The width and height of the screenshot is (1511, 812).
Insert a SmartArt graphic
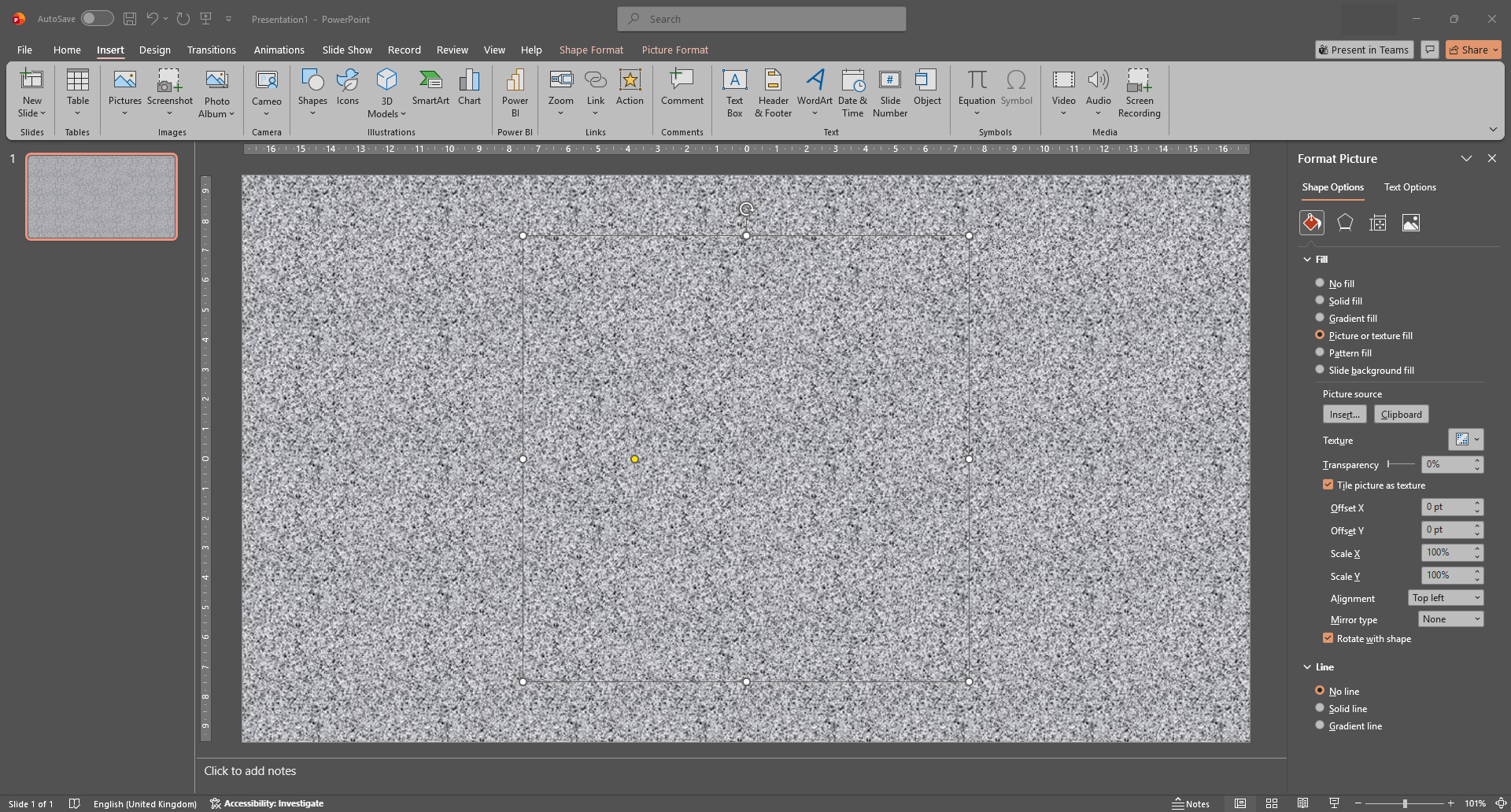point(430,87)
